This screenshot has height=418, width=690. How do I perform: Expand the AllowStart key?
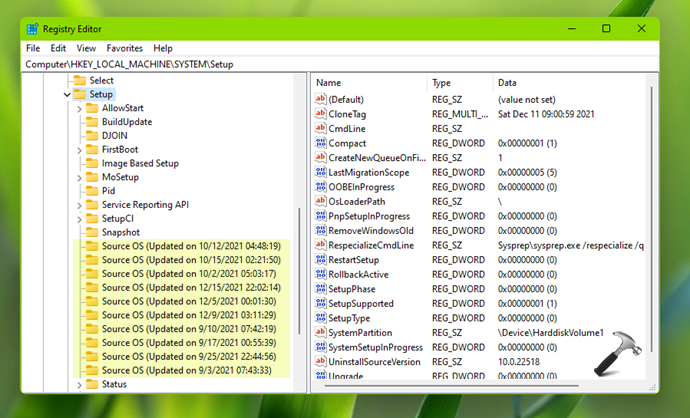pos(79,108)
